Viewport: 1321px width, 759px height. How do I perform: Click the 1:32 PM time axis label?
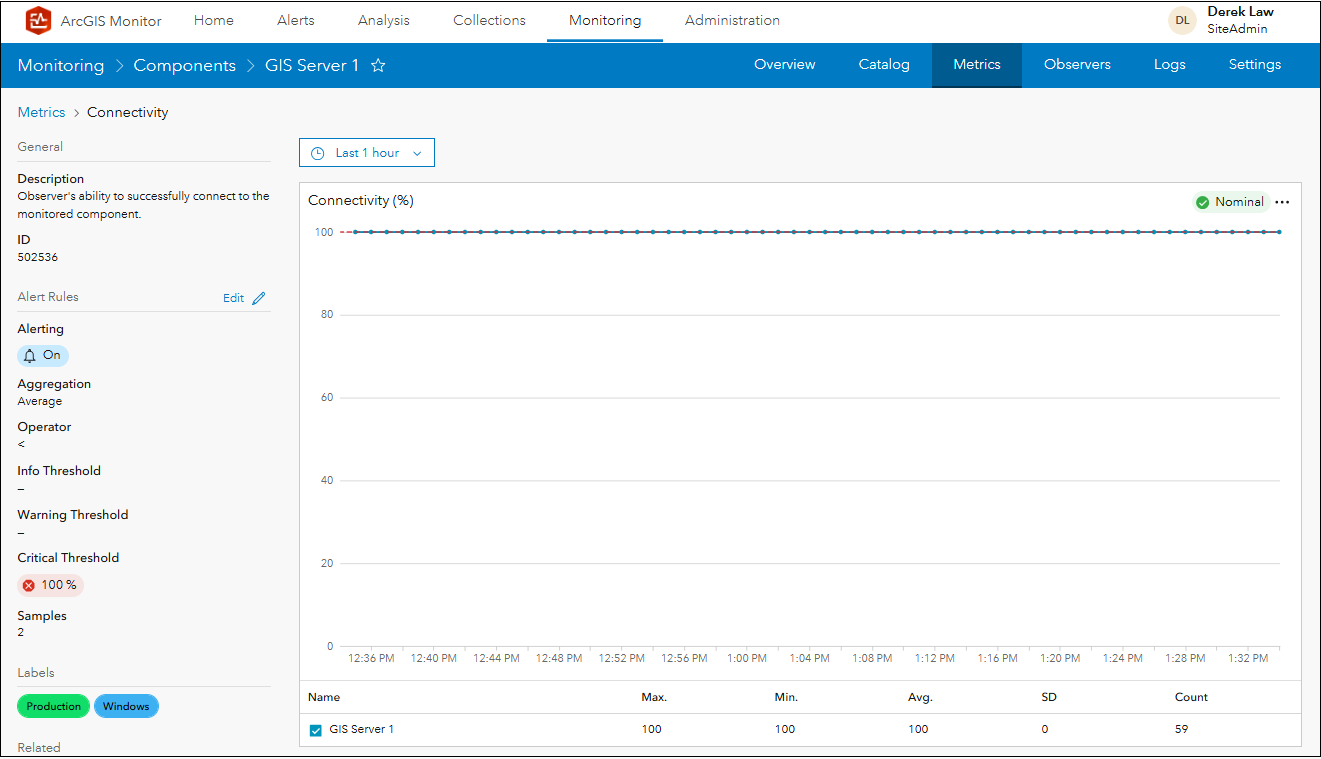click(1248, 659)
